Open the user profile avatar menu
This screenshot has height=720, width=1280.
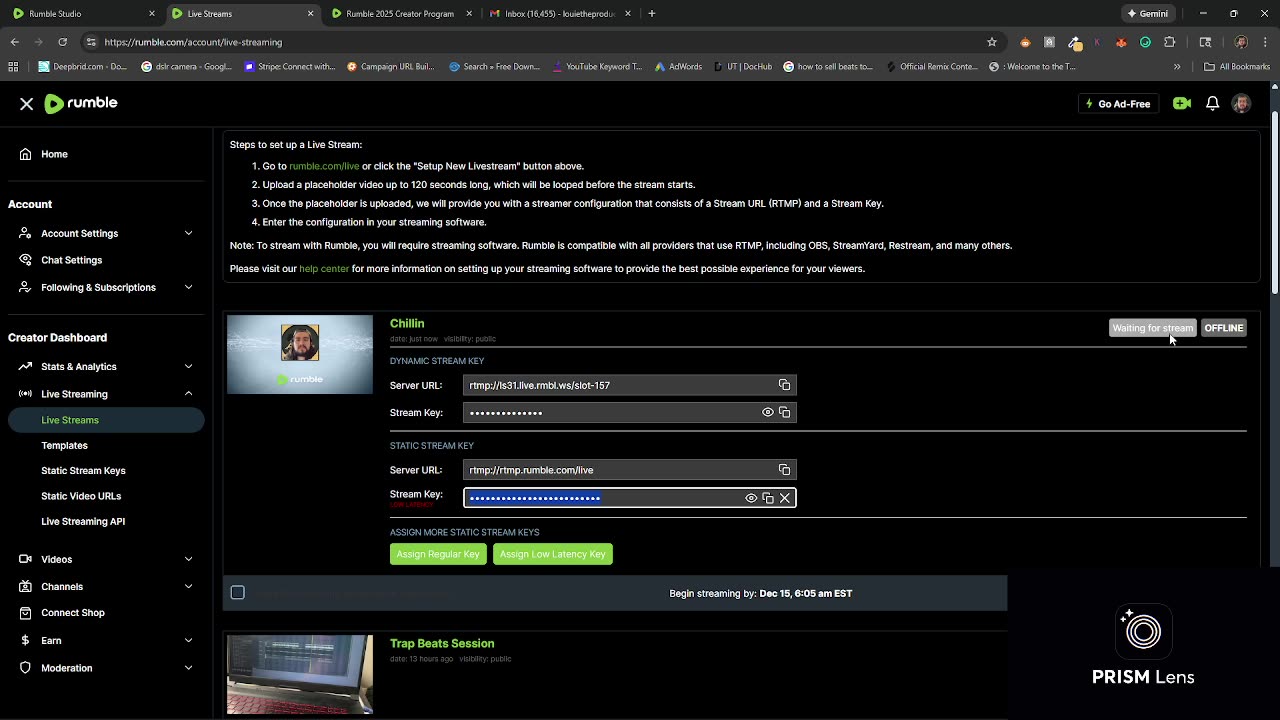click(x=1241, y=104)
